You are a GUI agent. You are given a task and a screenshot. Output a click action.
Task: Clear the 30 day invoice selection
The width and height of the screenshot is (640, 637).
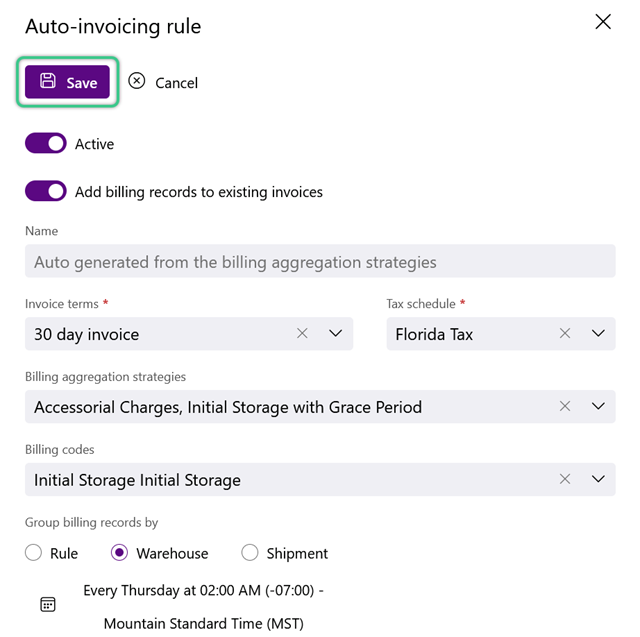tap(302, 334)
